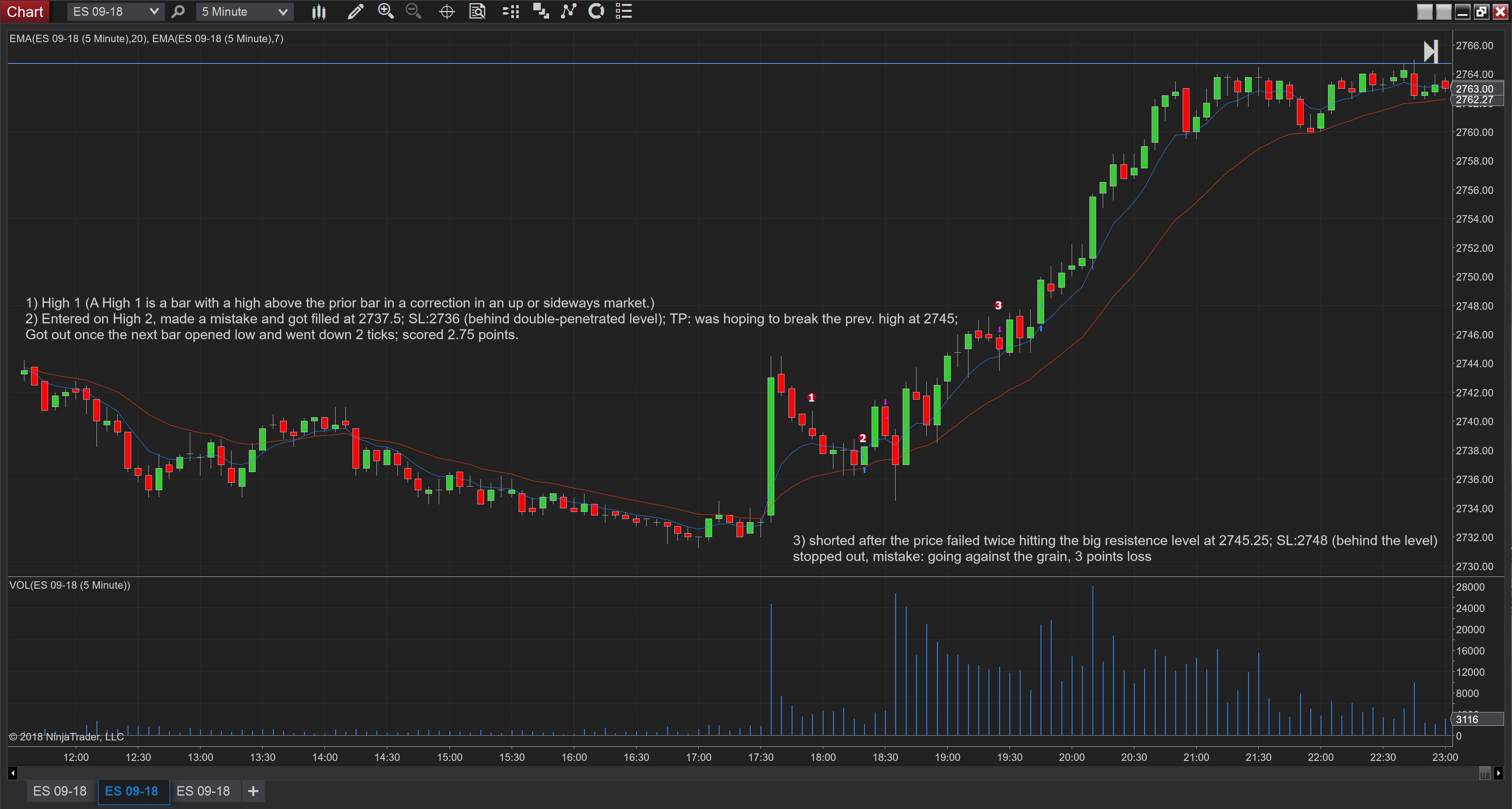Click the 2766.00 price axis label

pyautogui.click(x=1475, y=46)
